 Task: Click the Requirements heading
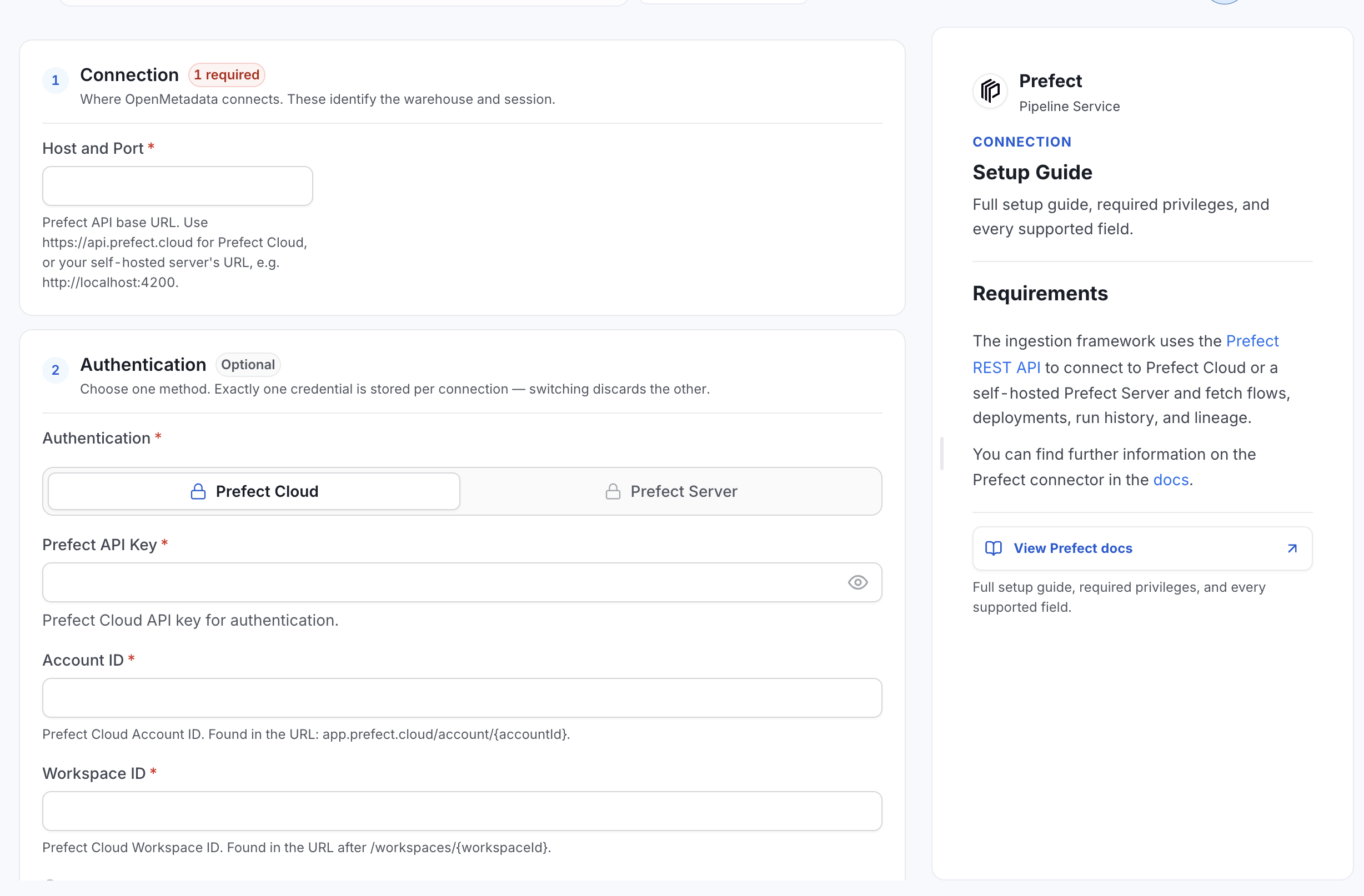pos(1040,293)
